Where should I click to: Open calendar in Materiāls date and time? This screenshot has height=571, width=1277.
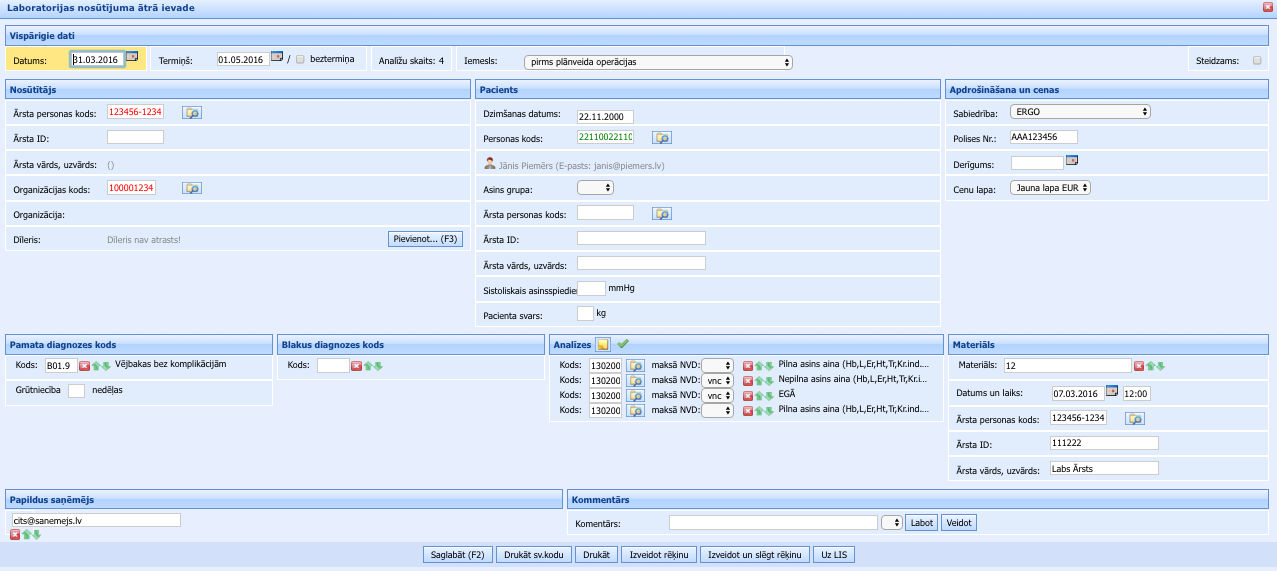click(x=1111, y=392)
